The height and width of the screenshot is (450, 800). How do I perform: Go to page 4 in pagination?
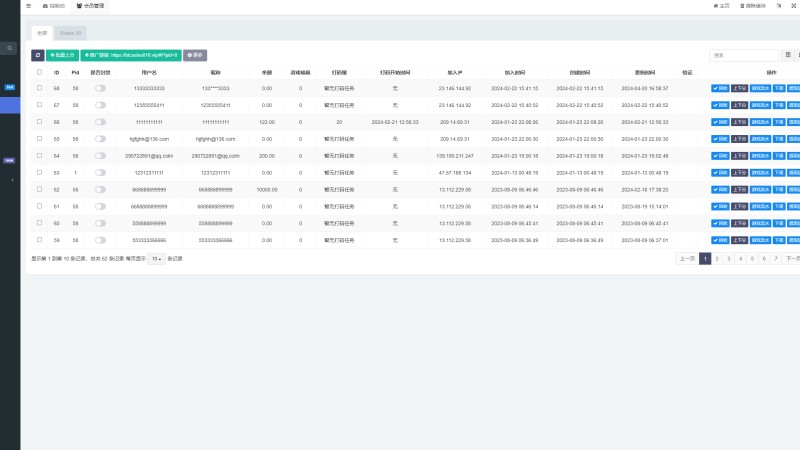click(x=740, y=259)
